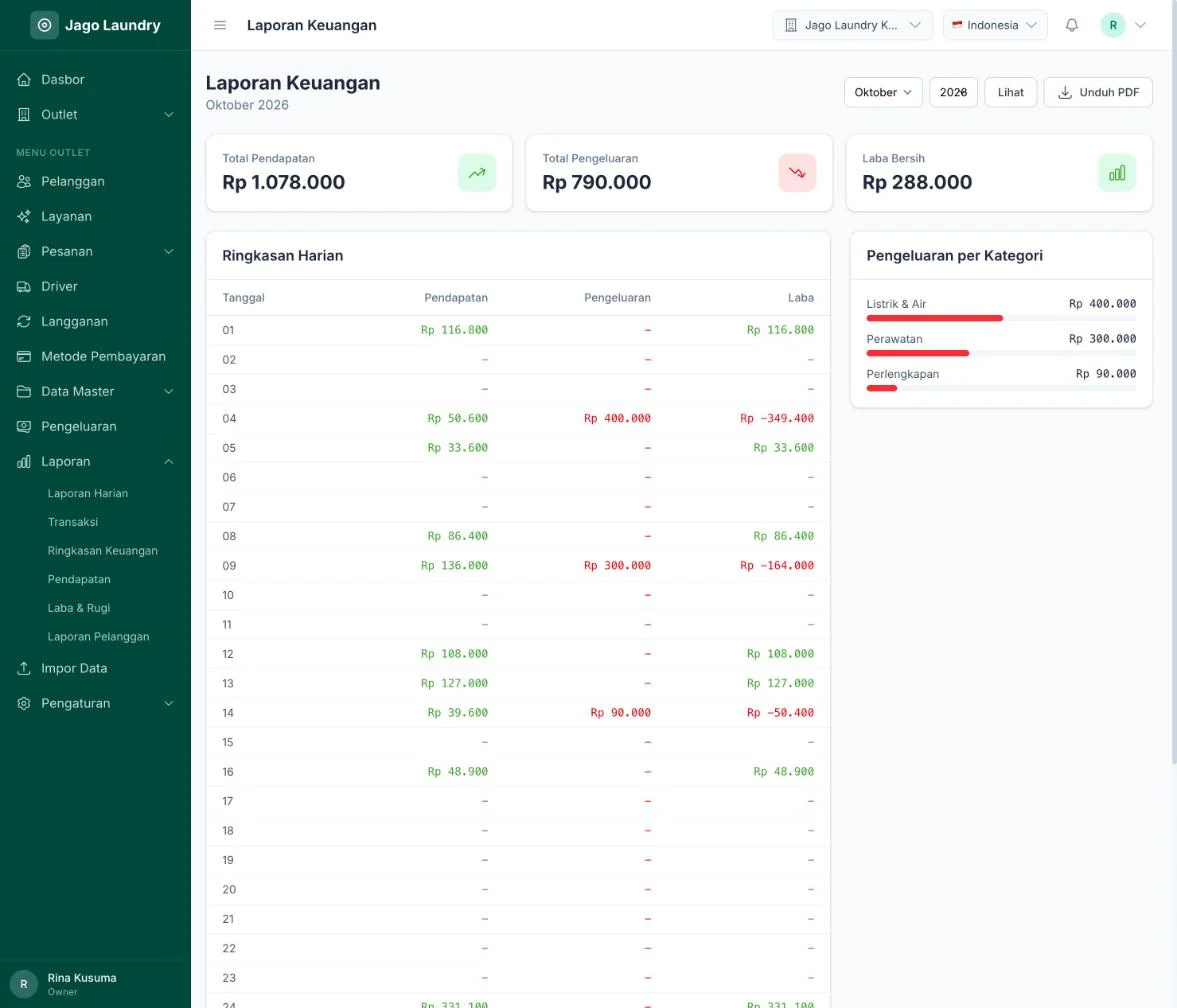Open the Oktober month dropdown
This screenshot has height=1008, width=1177.
pos(883,92)
